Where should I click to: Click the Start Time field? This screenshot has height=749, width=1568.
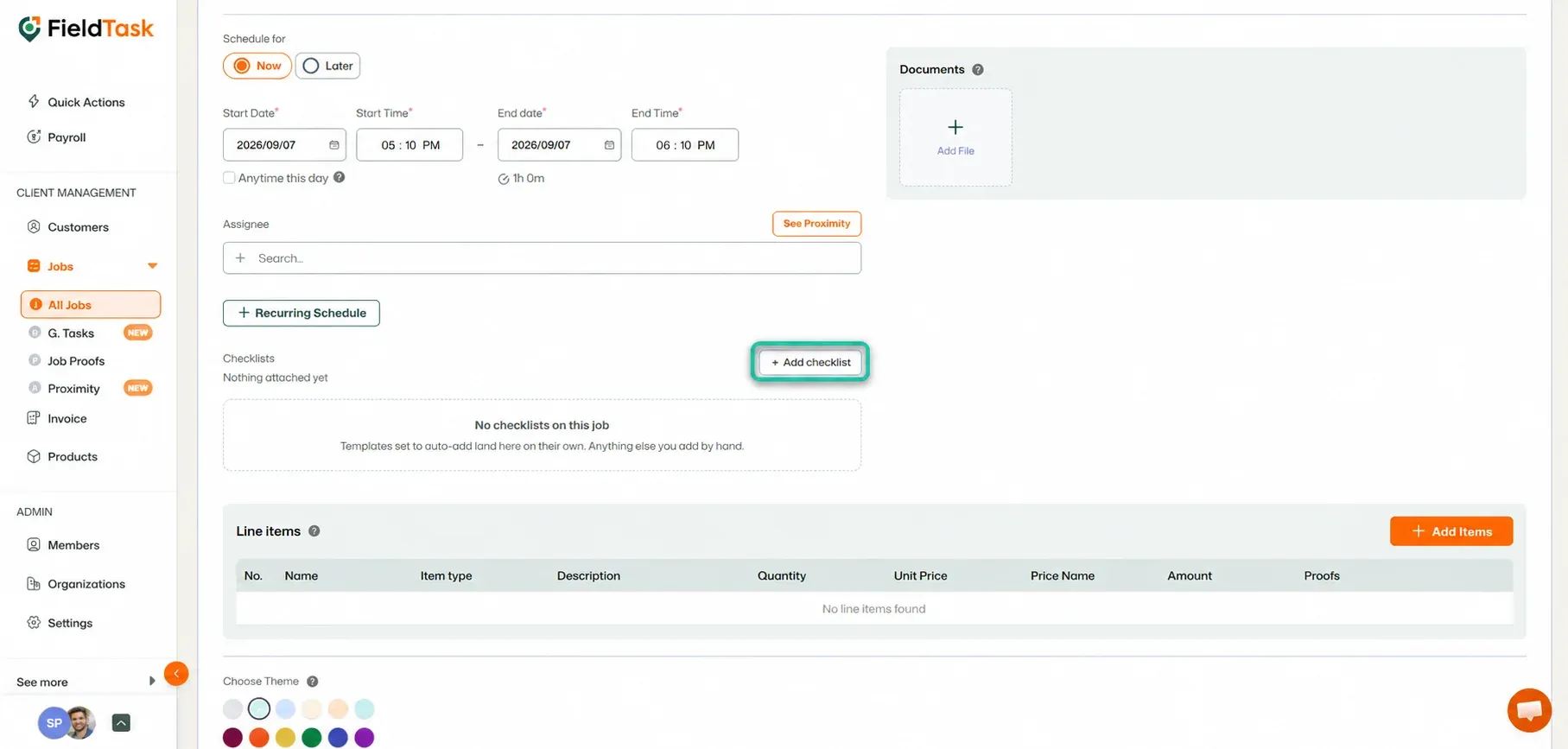tap(409, 145)
